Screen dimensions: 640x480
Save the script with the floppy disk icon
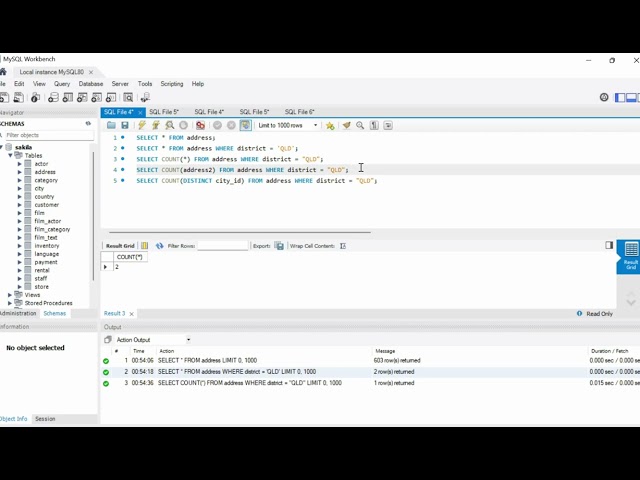[x=125, y=125]
